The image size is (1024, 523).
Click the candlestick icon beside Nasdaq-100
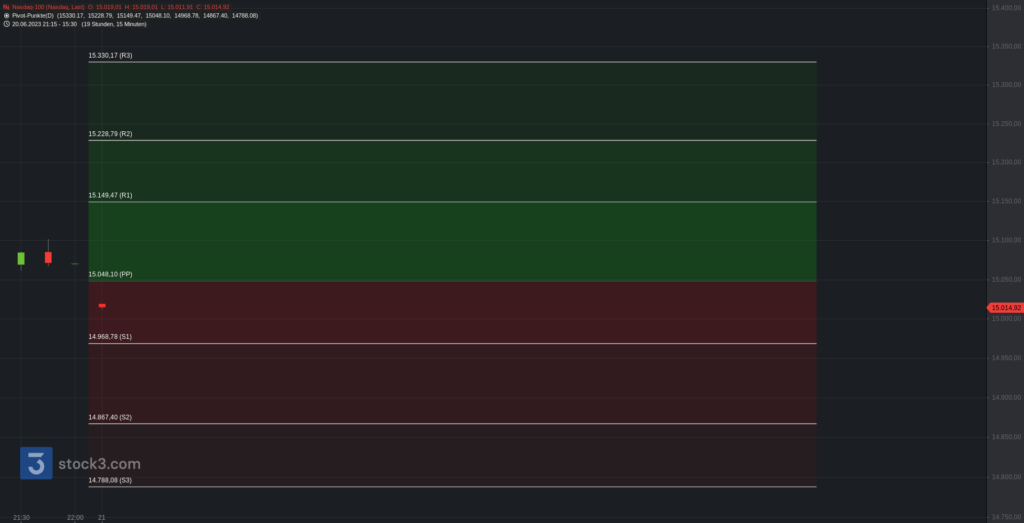point(7,7)
